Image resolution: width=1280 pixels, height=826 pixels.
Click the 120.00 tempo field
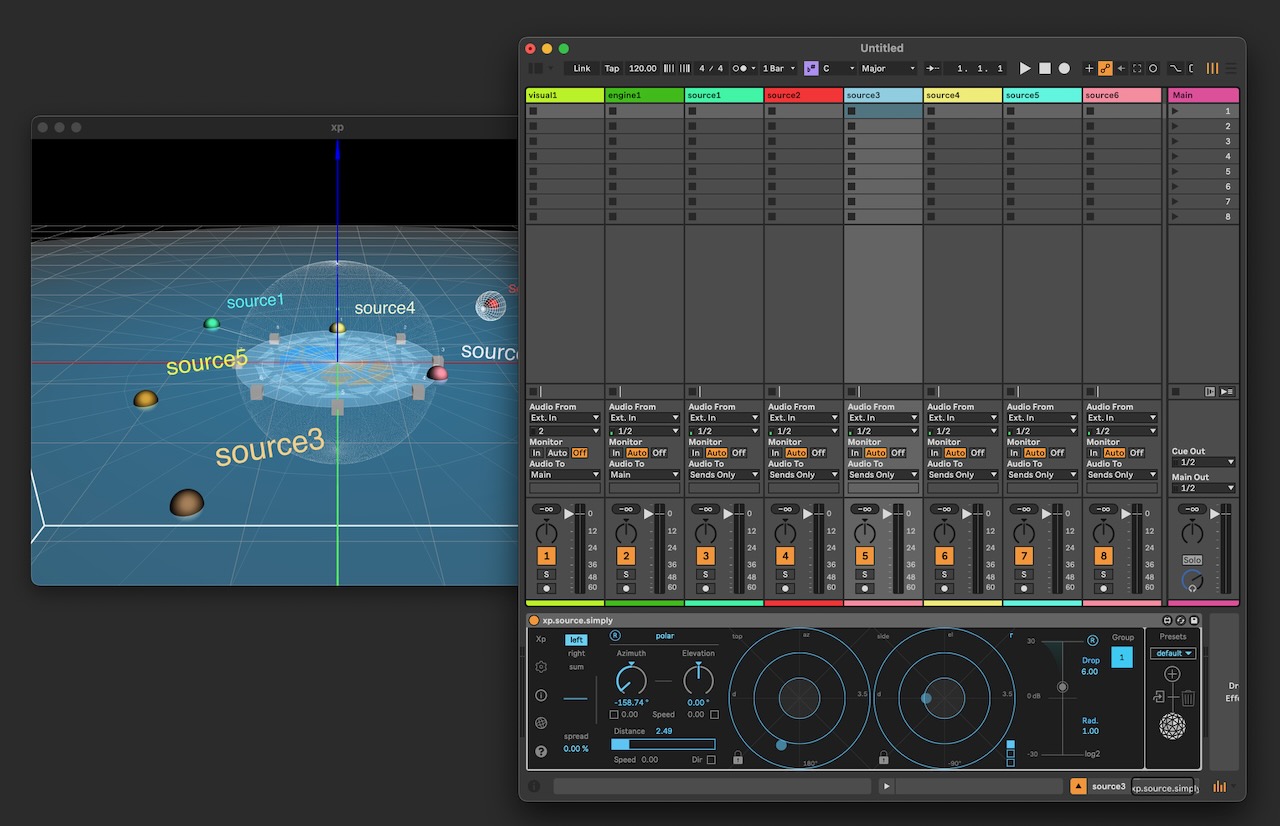tap(643, 68)
